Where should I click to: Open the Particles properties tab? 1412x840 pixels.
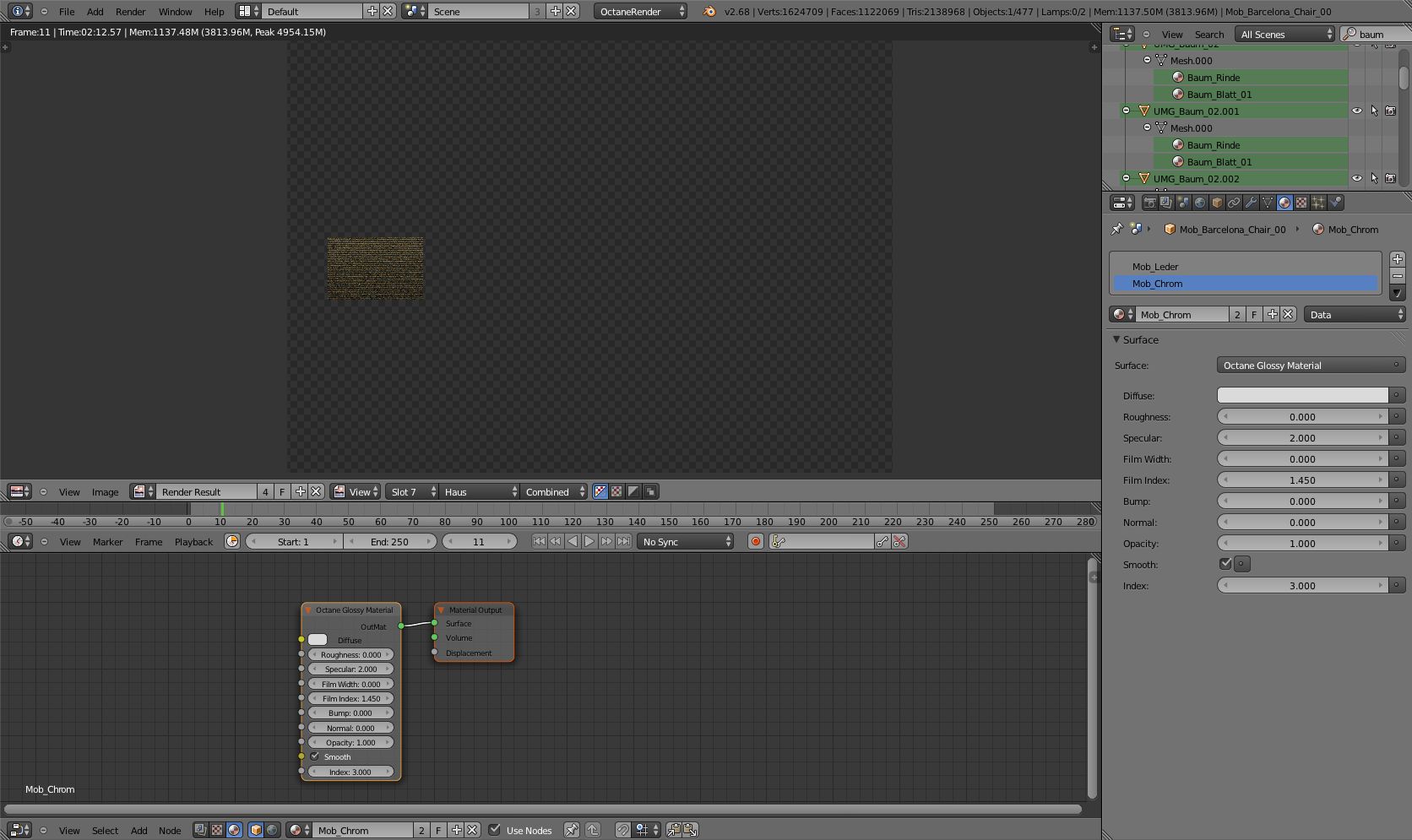(1318, 203)
